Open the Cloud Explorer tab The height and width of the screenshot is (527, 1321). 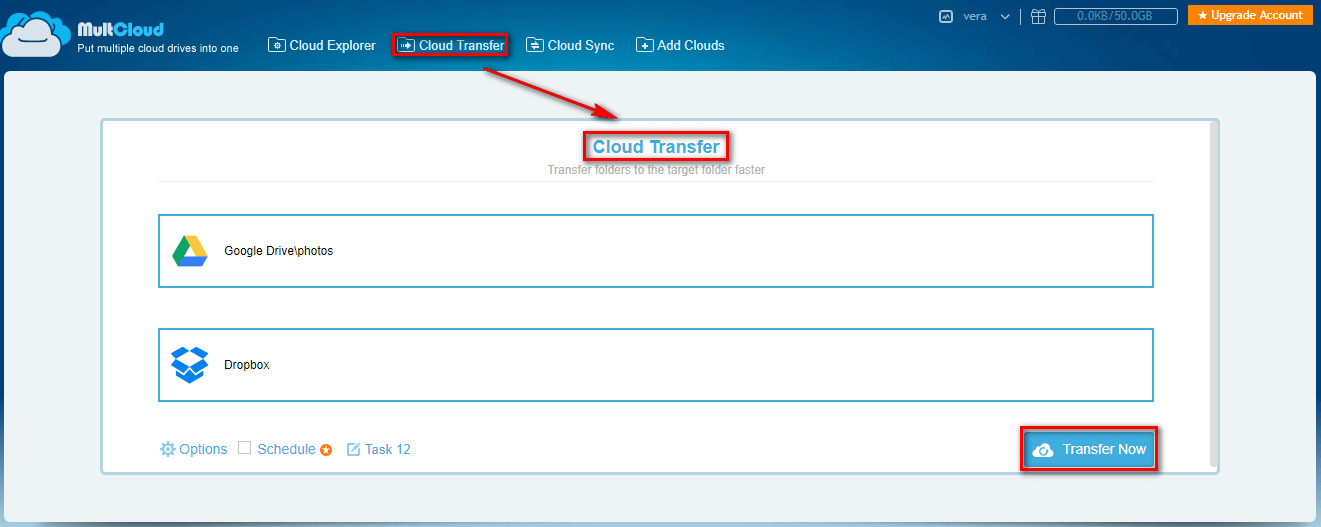click(322, 45)
